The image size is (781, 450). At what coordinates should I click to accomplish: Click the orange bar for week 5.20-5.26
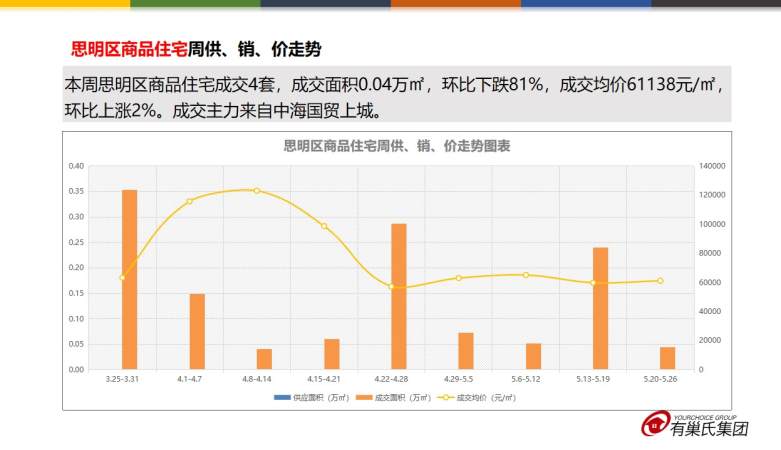click(667, 358)
